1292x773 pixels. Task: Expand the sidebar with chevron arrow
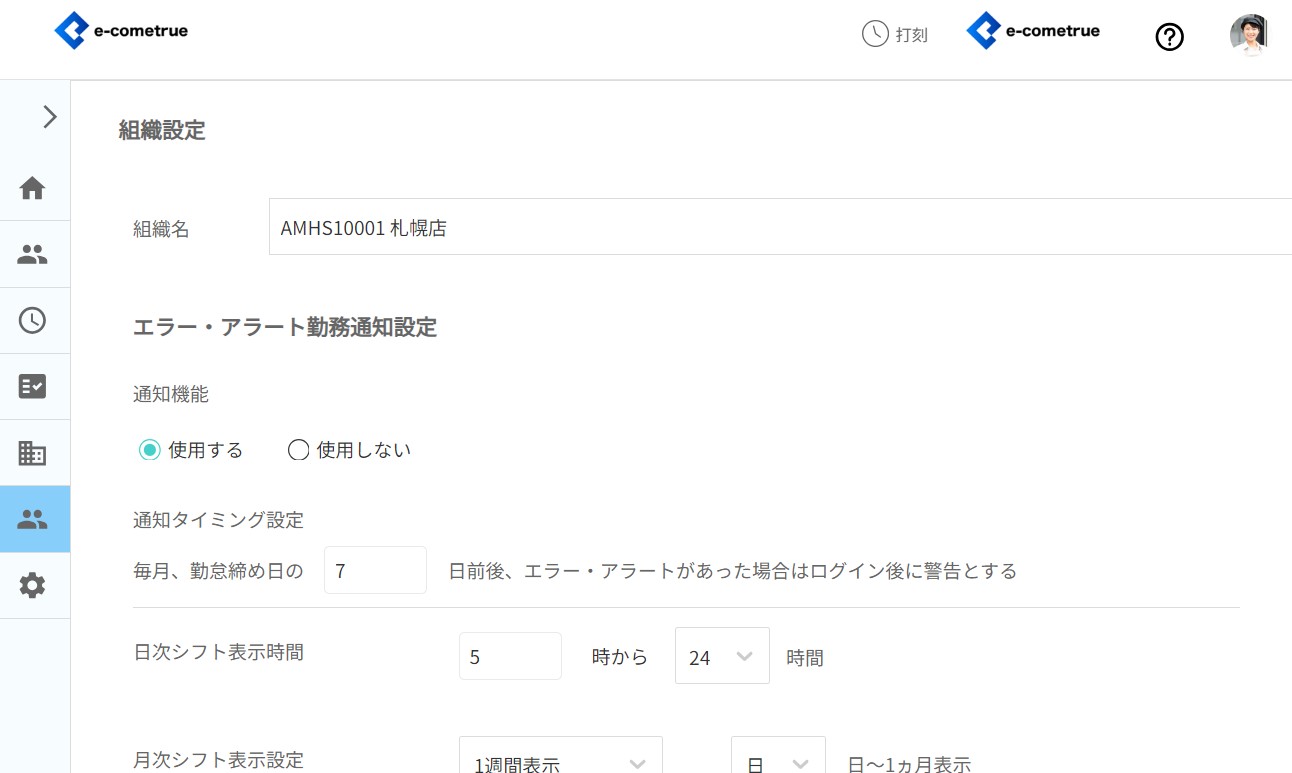coord(49,117)
